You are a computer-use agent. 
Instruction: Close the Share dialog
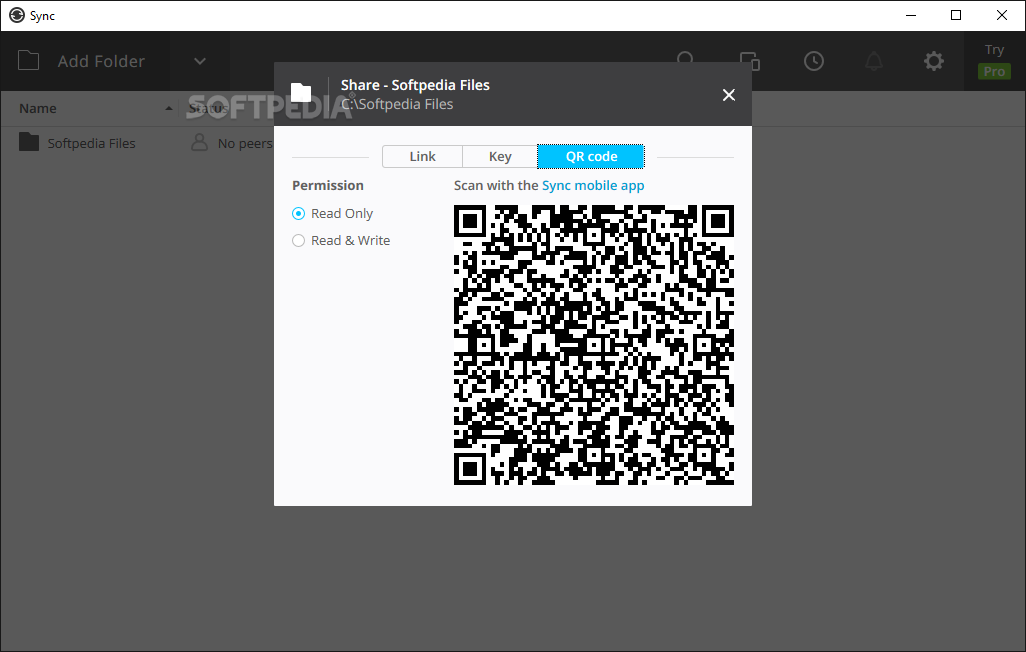pos(728,95)
